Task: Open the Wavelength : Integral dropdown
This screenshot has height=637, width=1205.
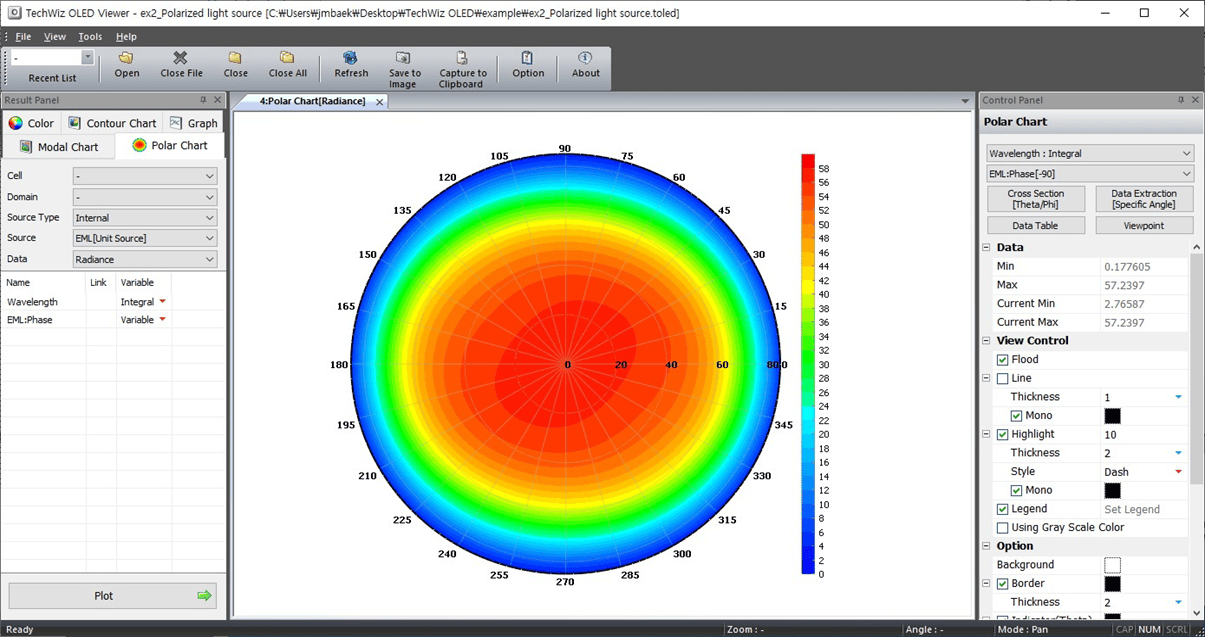Action: (1090, 153)
